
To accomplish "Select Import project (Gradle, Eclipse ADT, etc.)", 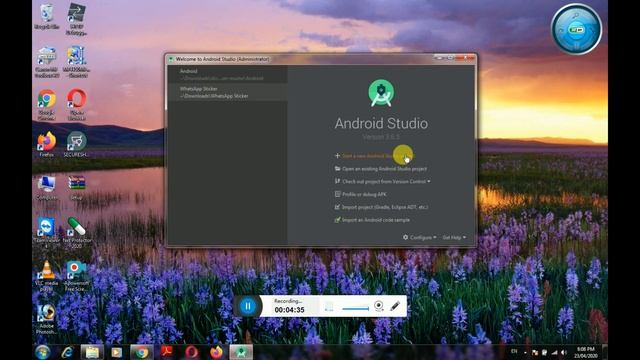I will point(381,207).
